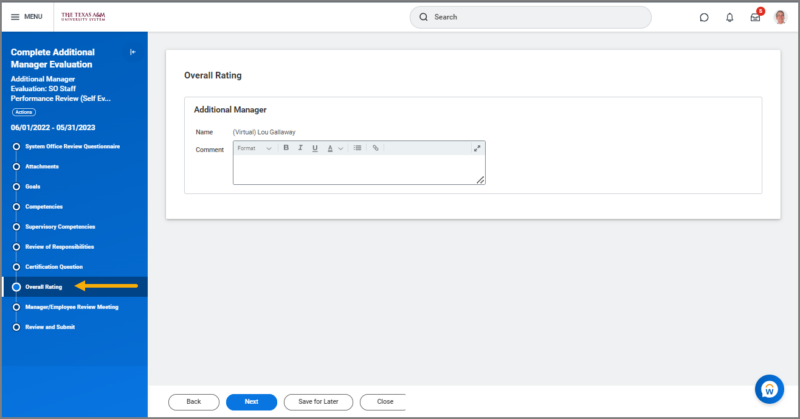Click the text color A icon
The height and width of the screenshot is (419, 800).
click(330, 149)
